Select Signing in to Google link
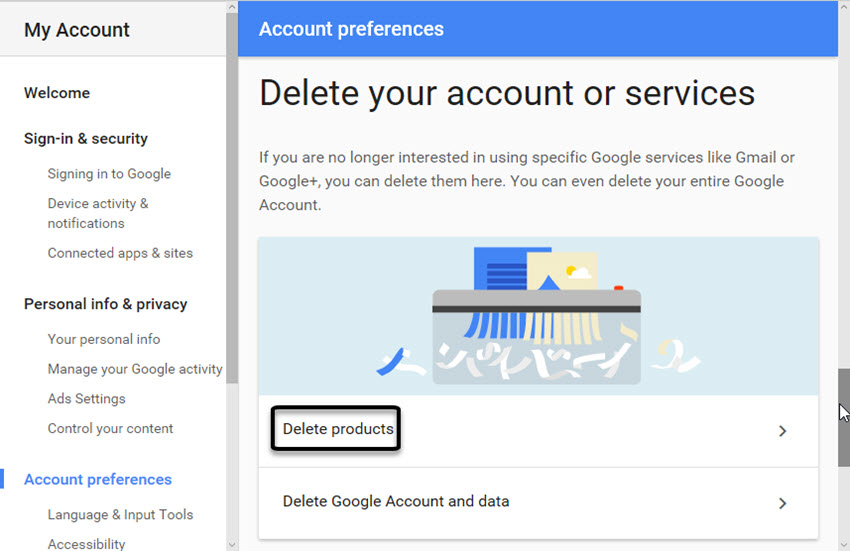Screen dimensions: 850x551 point(109,174)
